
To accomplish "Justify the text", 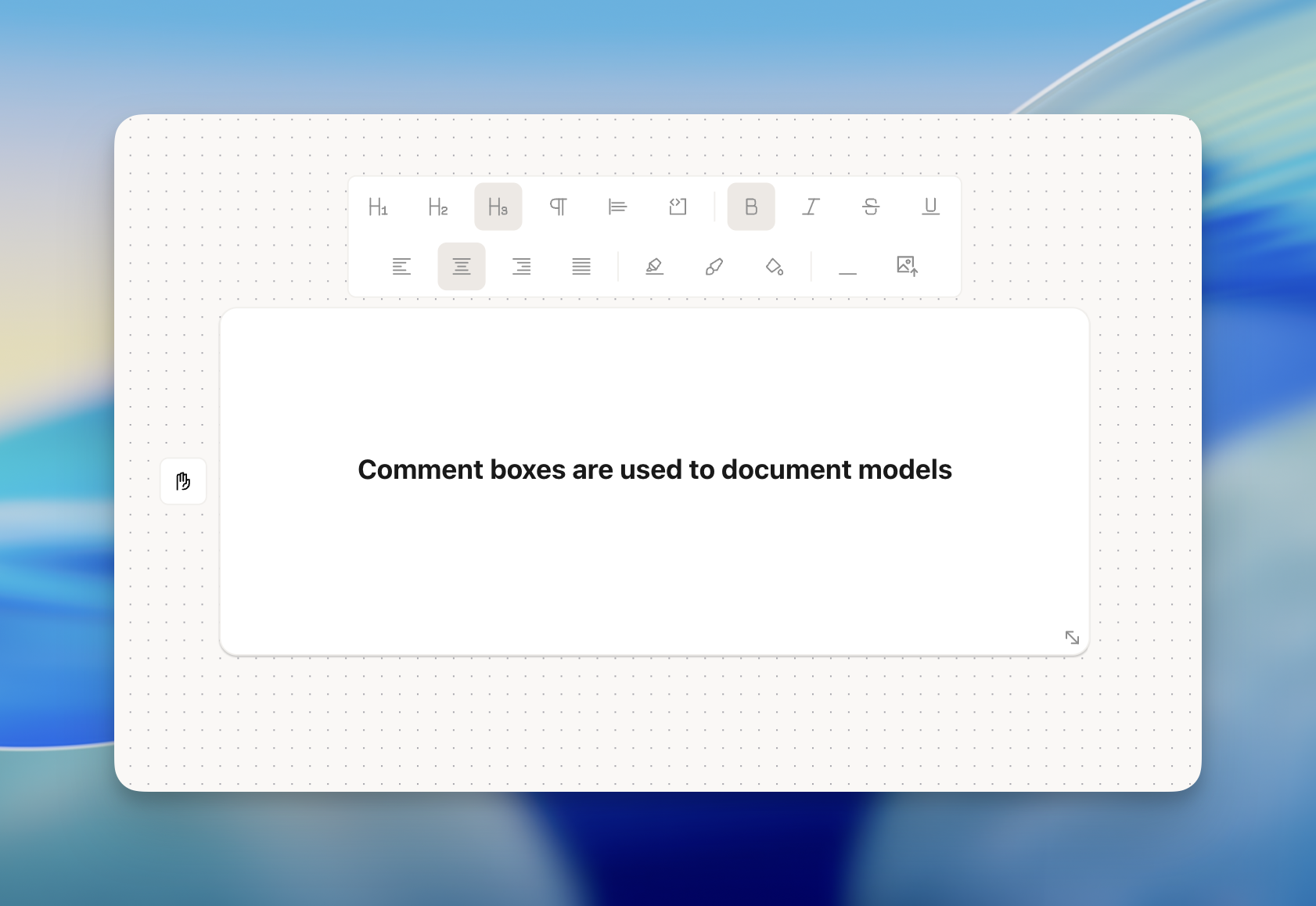I will tap(581, 267).
